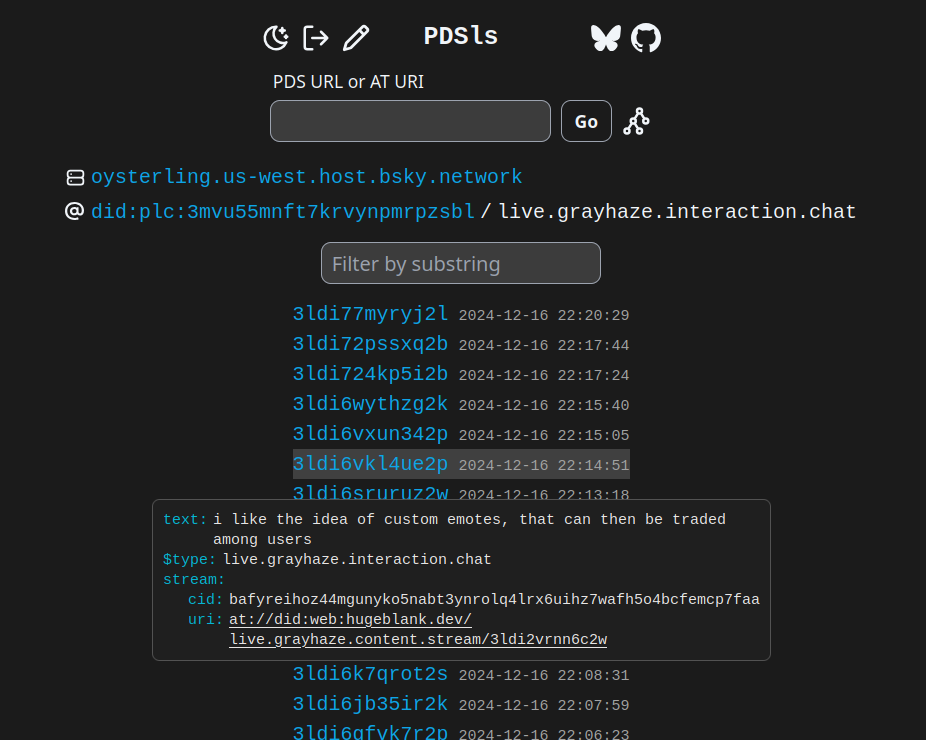926x740 pixels.
Task: Click the PDS server icon
Action: 75,178
